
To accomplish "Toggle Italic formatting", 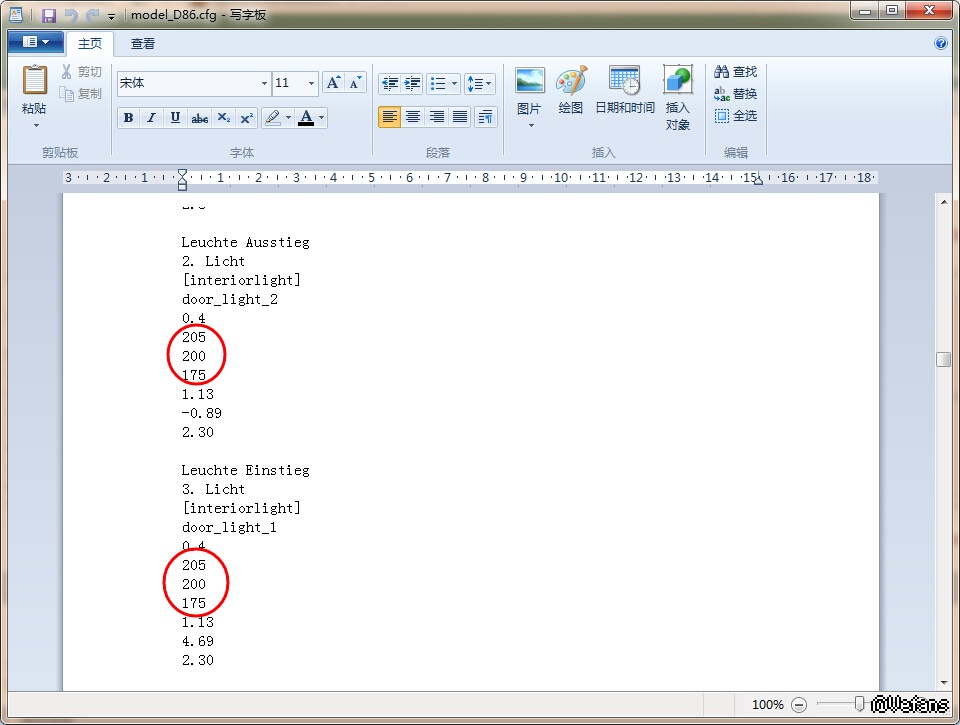I will (151, 118).
